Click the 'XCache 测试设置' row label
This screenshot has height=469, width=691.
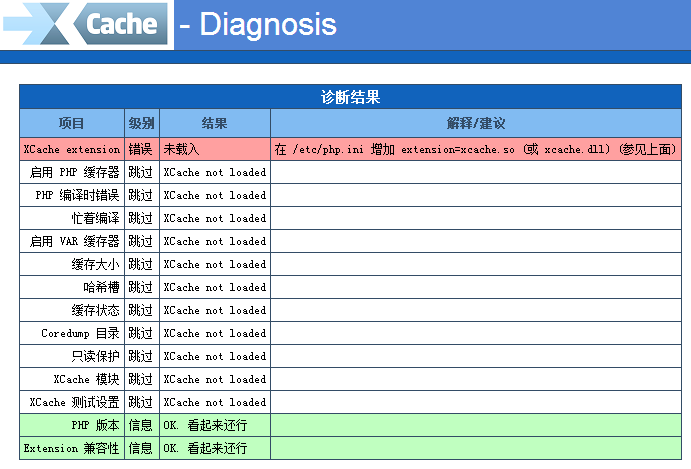pyautogui.click(x=74, y=402)
